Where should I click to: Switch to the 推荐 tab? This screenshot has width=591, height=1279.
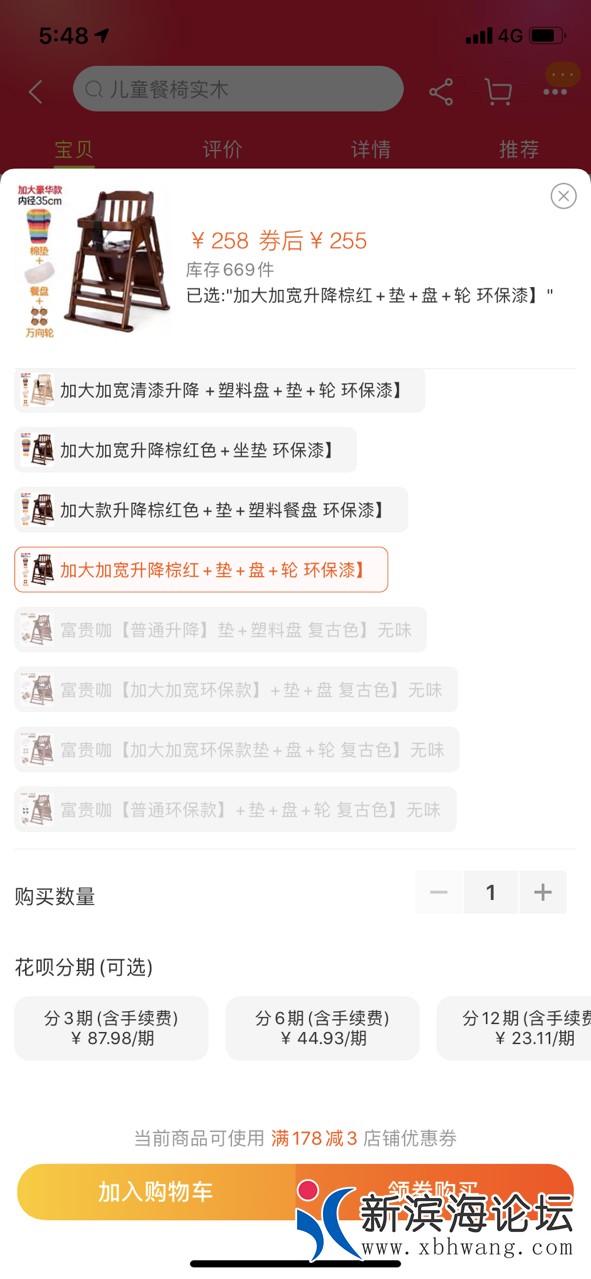(519, 150)
